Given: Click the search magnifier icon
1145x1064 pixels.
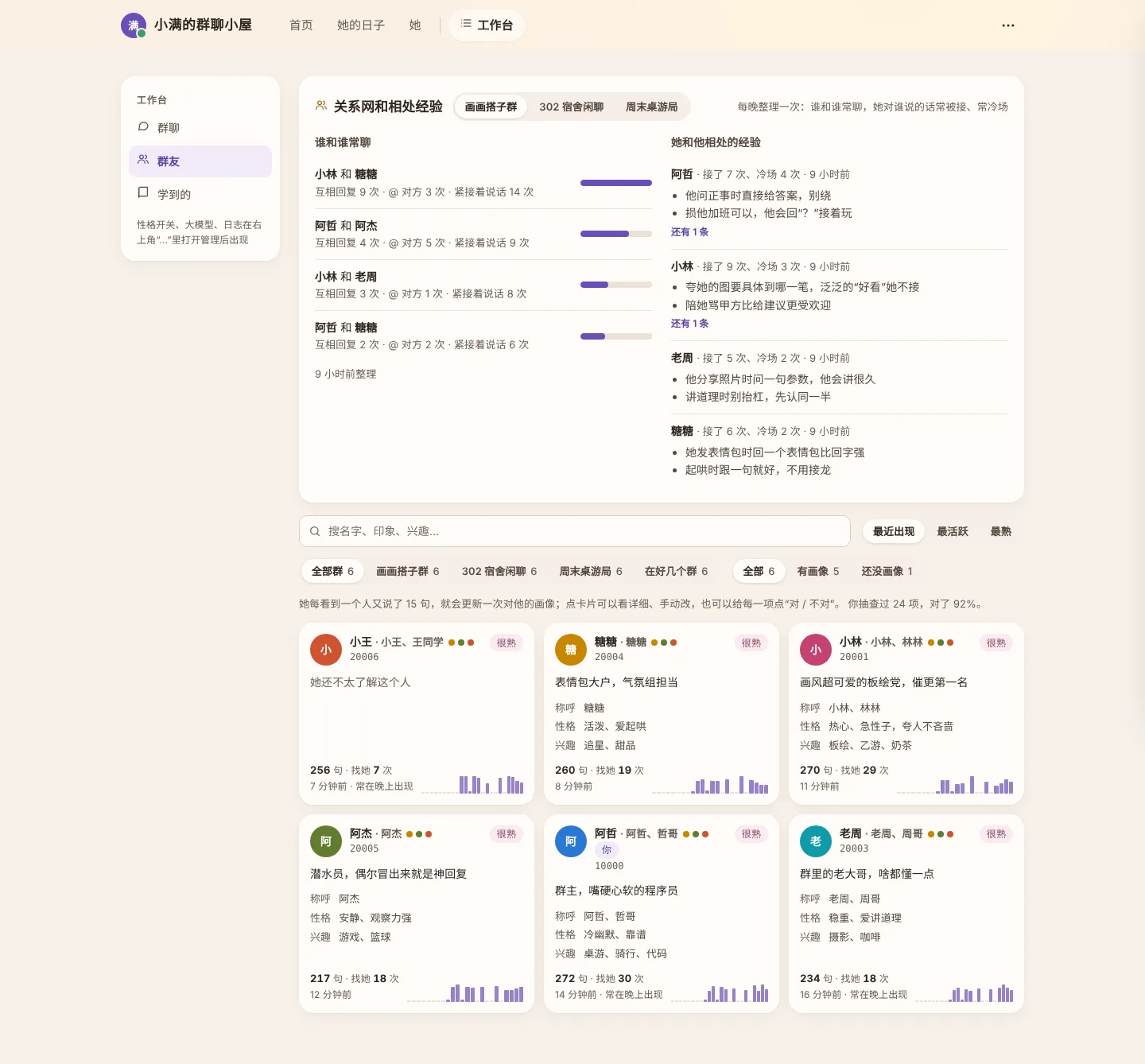Looking at the screenshot, I should pyautogui.click(x=315, y=531).
